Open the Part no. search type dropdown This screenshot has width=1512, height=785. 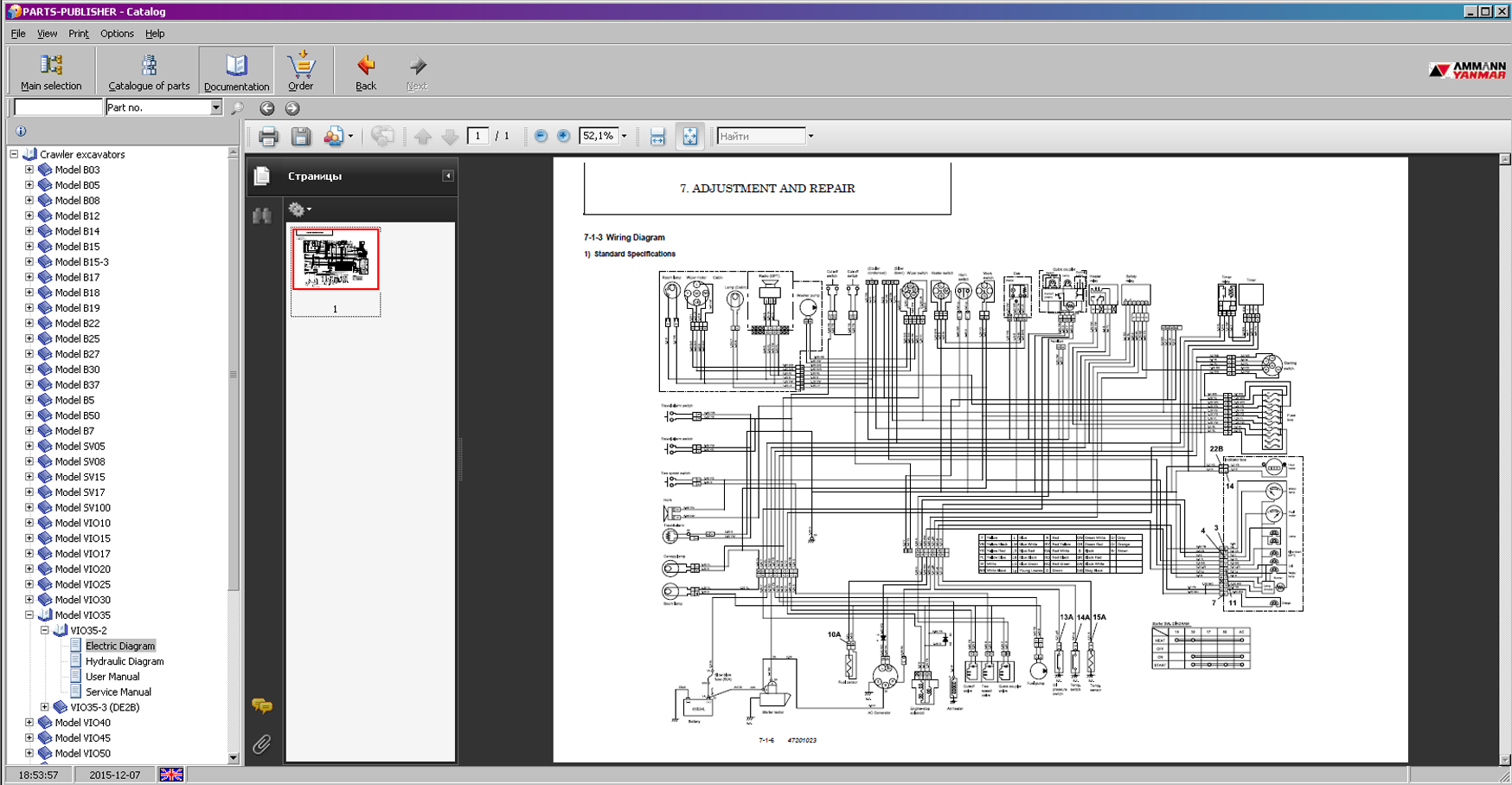[x=215, y=107]
